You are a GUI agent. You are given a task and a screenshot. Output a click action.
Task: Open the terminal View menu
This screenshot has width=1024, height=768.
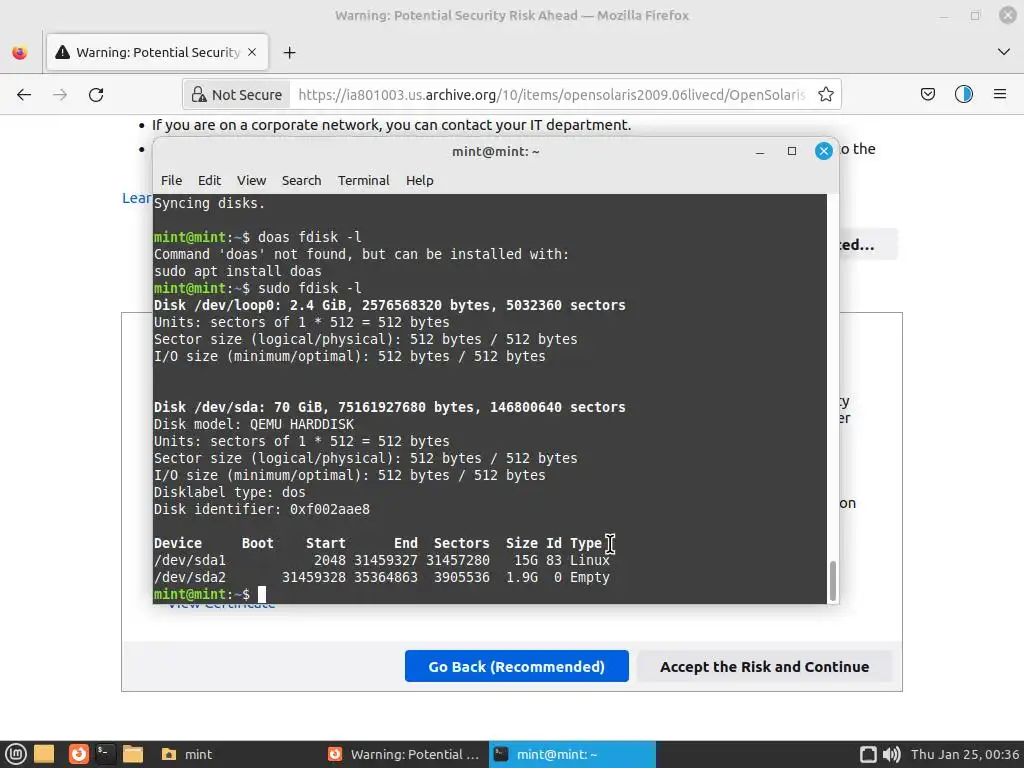coord(251,180)
